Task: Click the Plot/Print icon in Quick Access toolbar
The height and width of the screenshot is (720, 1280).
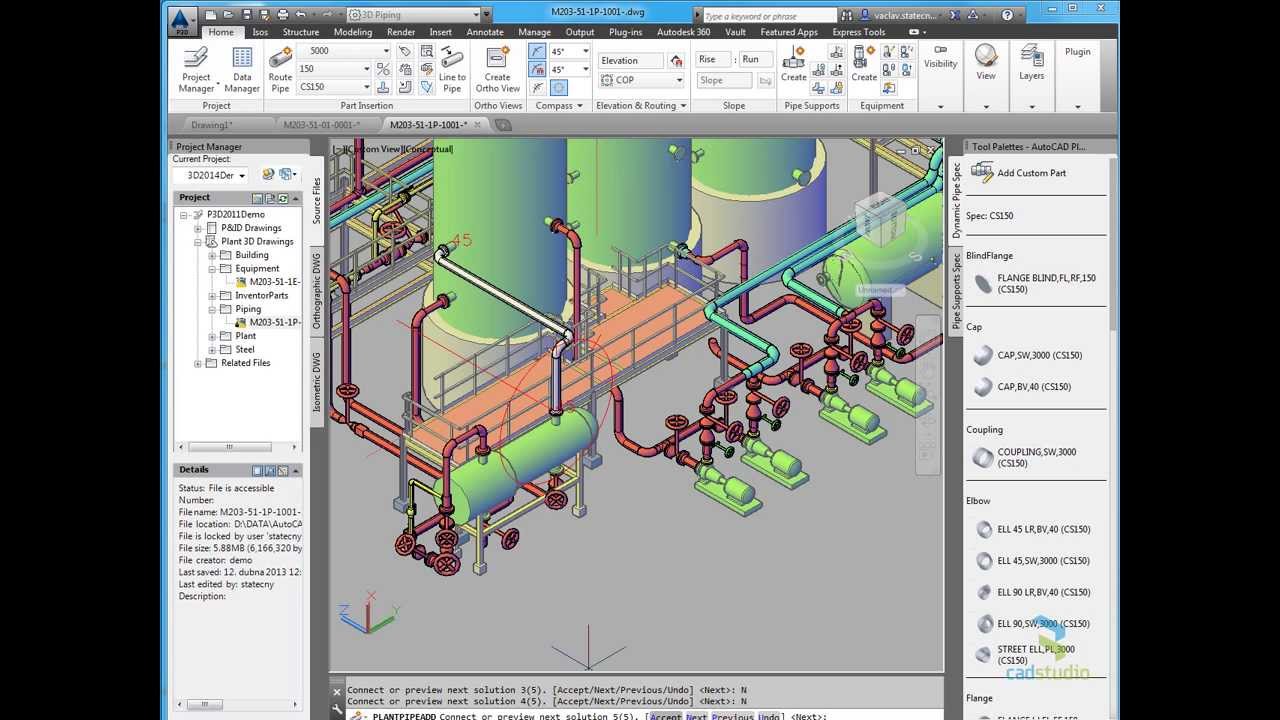Action: click(x=282, y=15)
